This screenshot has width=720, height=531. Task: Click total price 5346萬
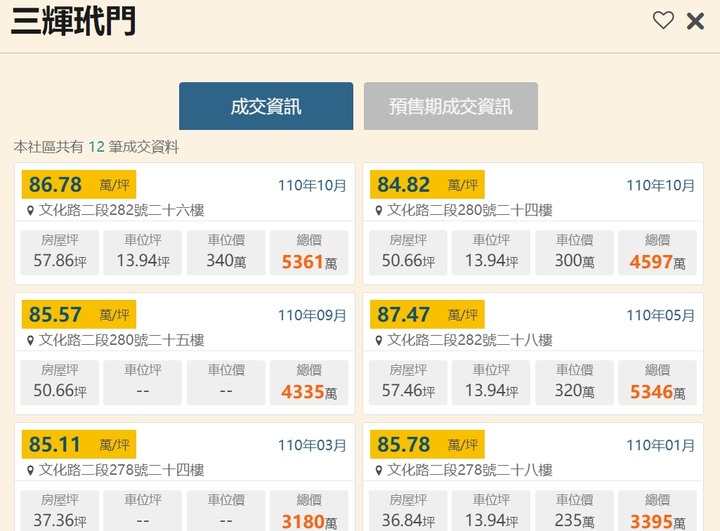[x=658, y=392]
